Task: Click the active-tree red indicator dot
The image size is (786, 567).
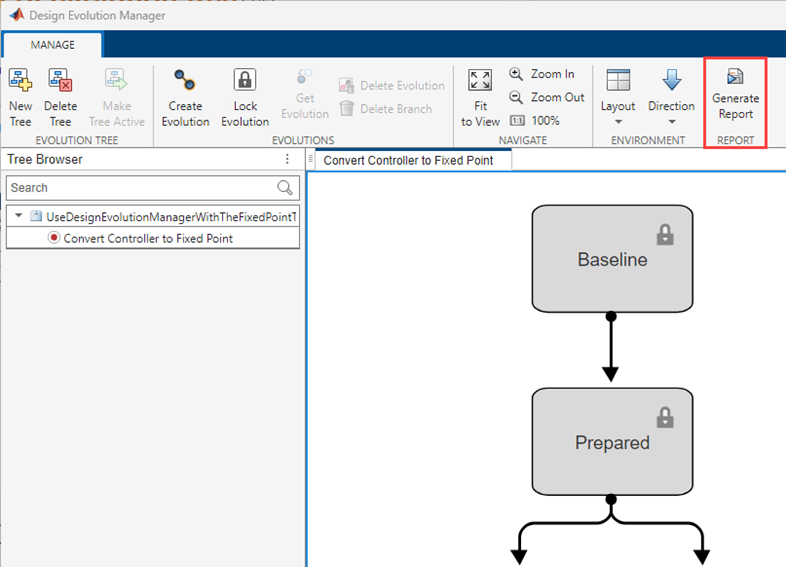Action: [54, 238]
